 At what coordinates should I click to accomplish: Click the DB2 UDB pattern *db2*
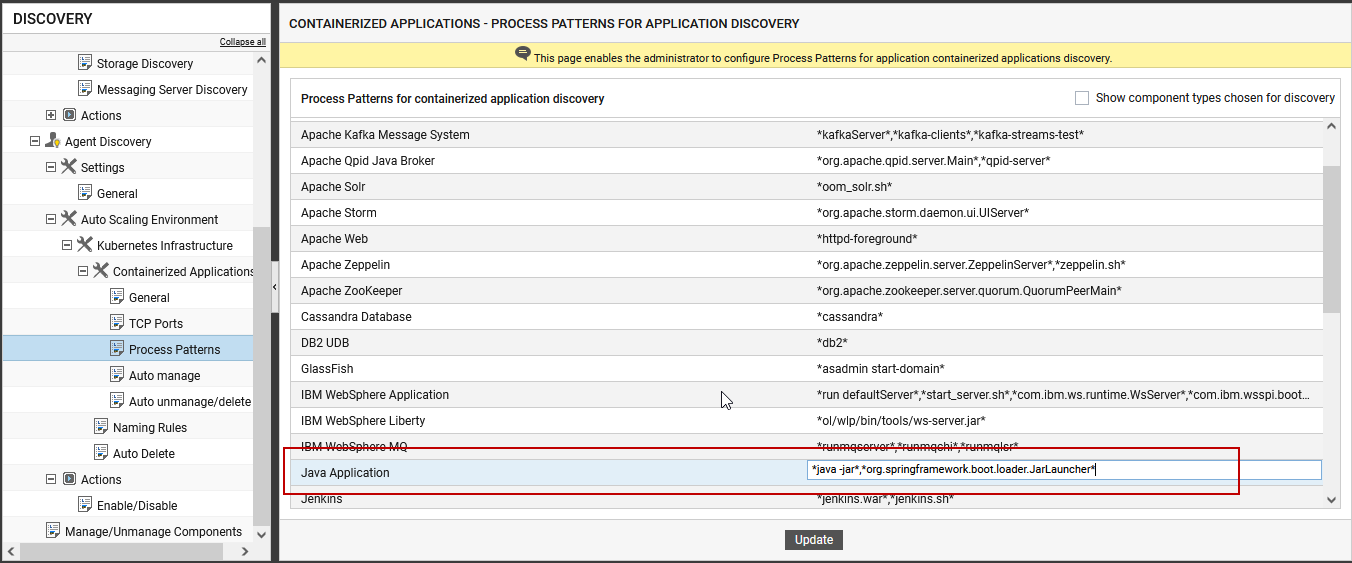pyautogui.click(x=833, y=343)
